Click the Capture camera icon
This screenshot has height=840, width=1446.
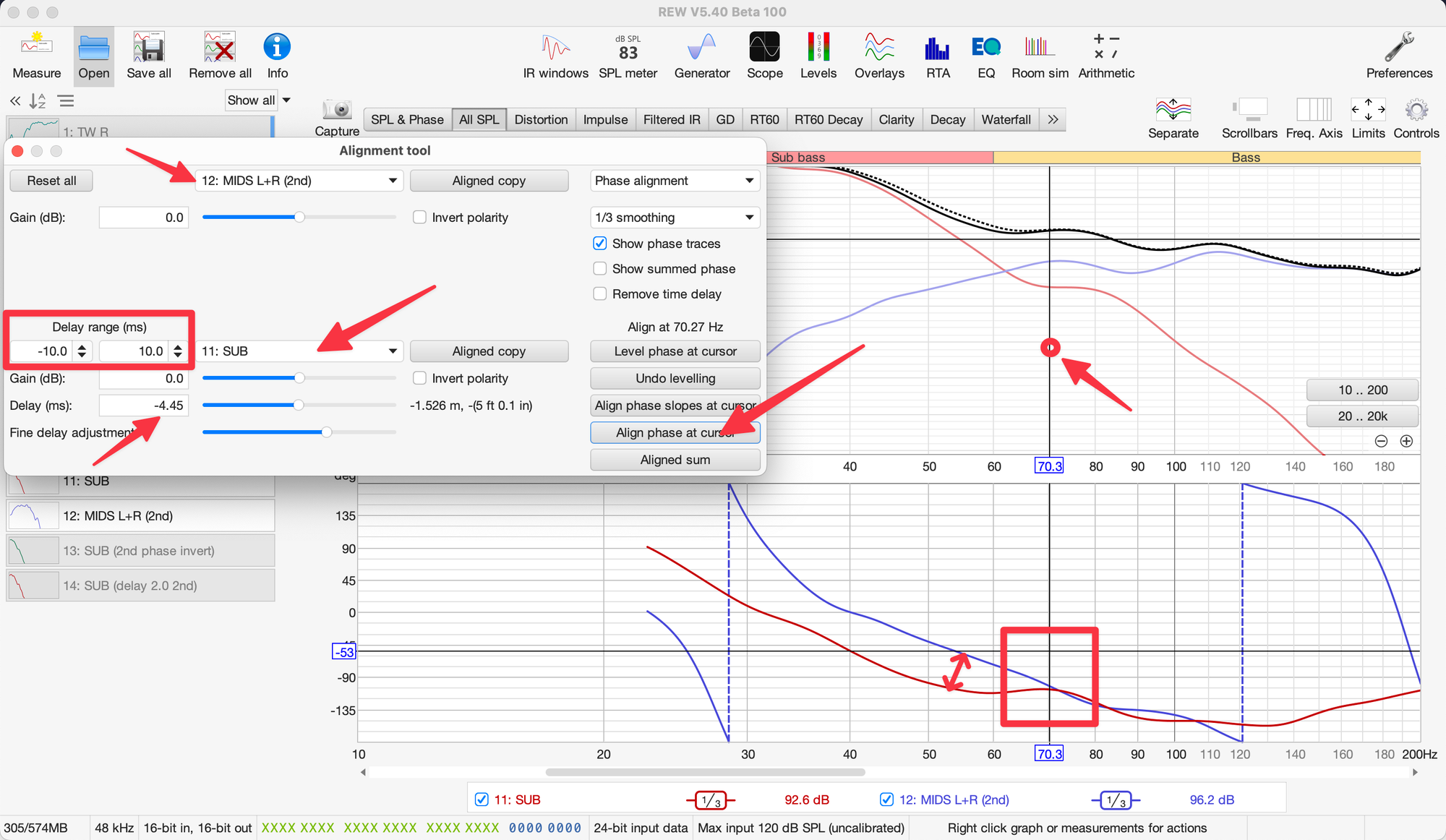click(337, 111)
